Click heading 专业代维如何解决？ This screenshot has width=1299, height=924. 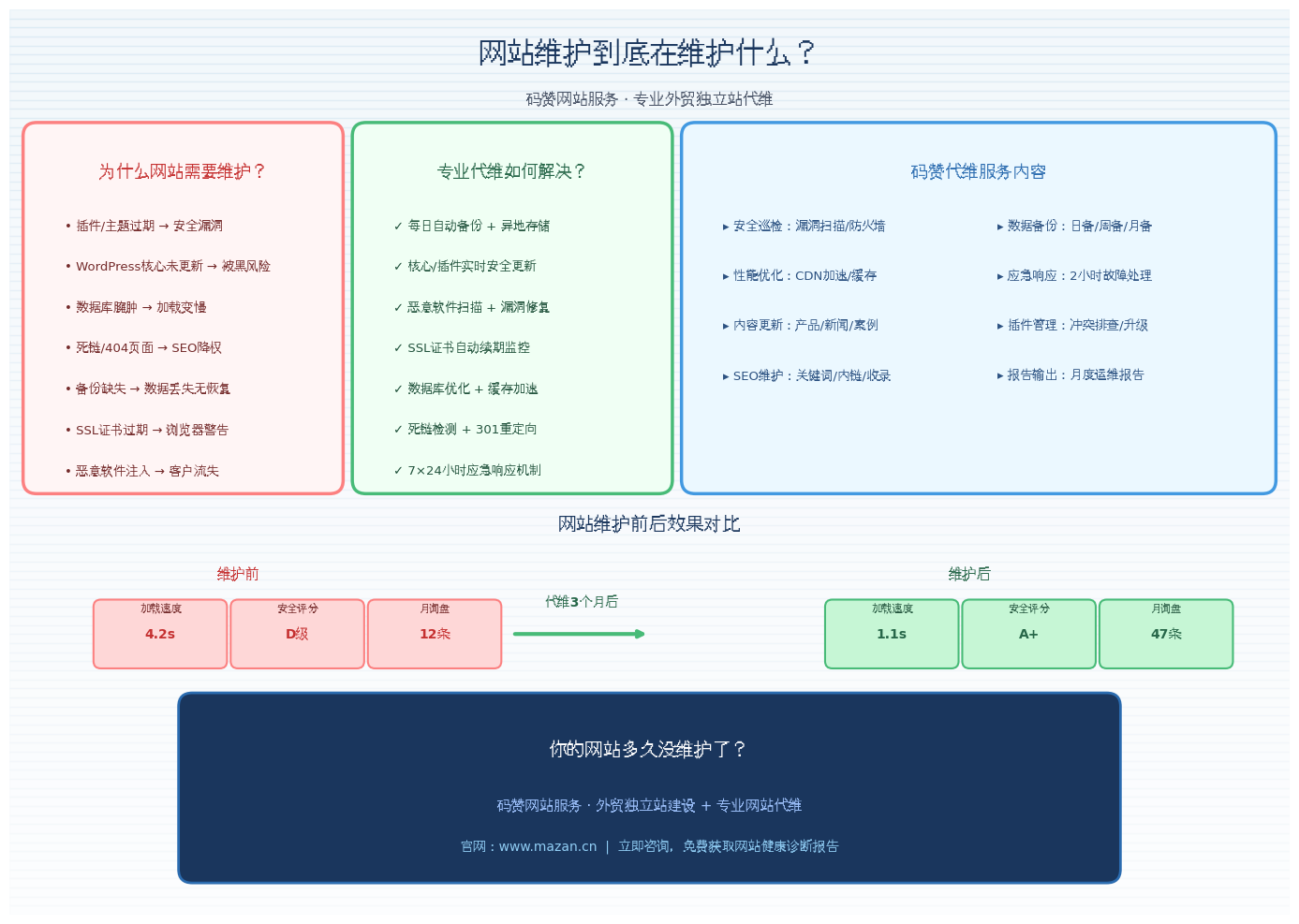512,171
